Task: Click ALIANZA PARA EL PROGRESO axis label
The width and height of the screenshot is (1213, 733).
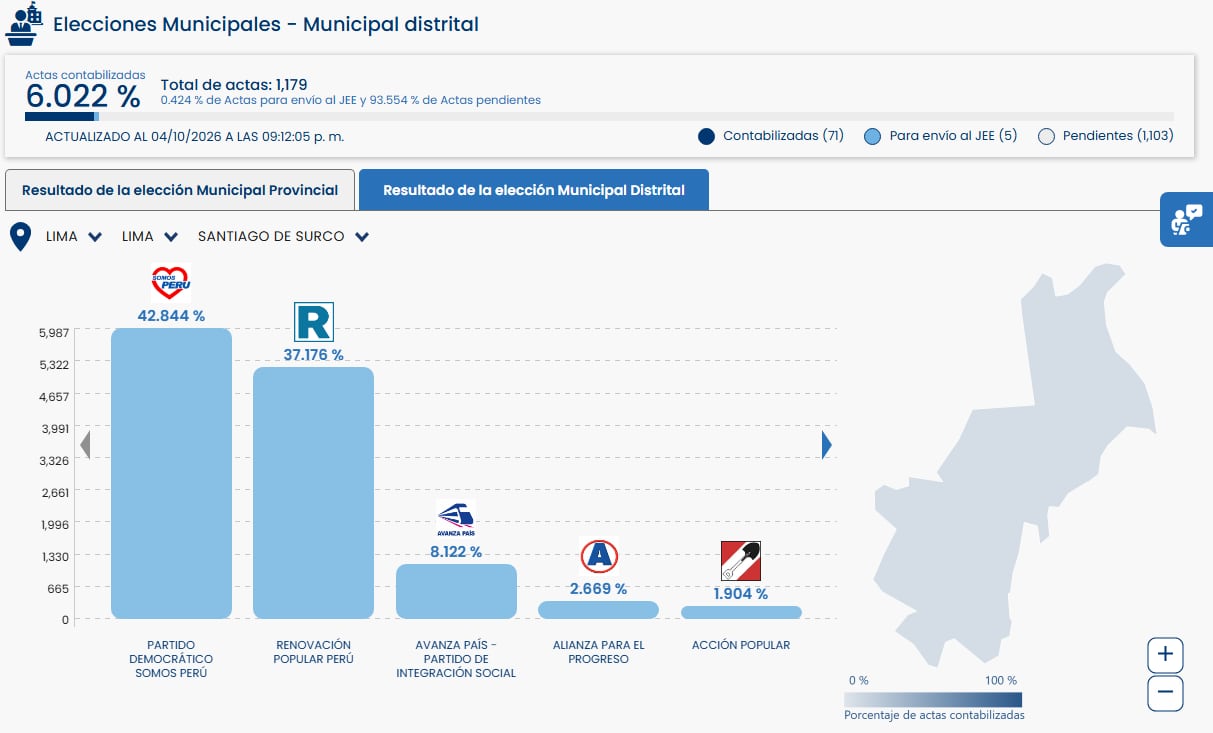Action: (x=599, y=652)
